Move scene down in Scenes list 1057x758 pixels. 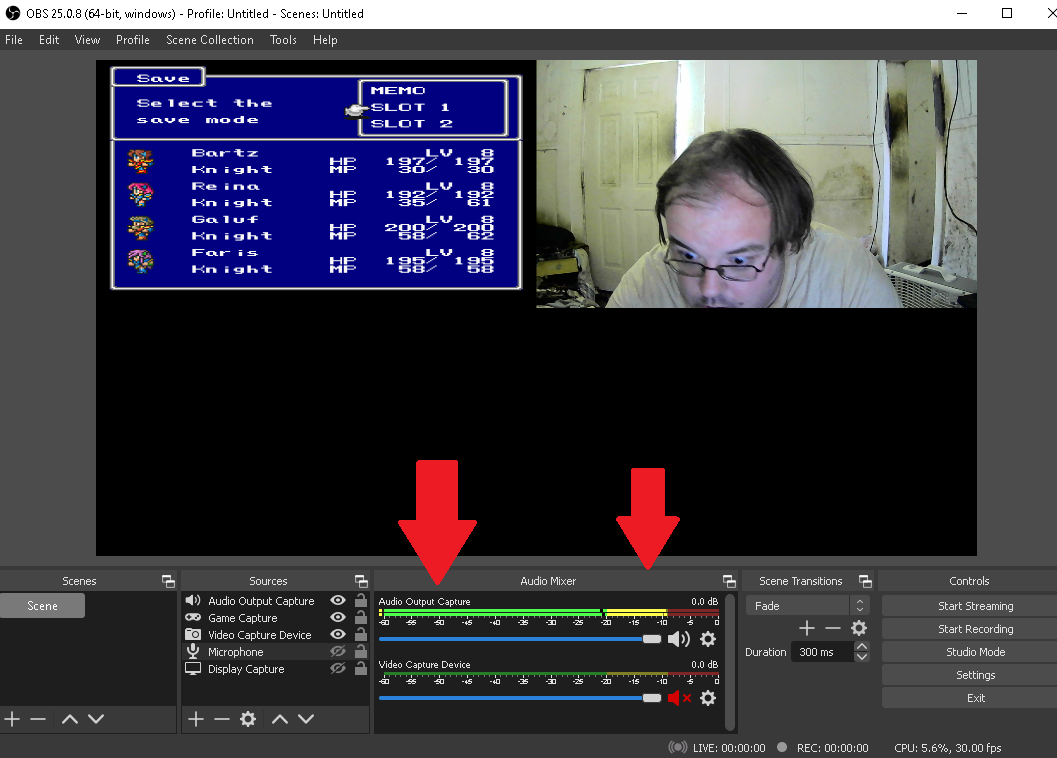[96, 719]
